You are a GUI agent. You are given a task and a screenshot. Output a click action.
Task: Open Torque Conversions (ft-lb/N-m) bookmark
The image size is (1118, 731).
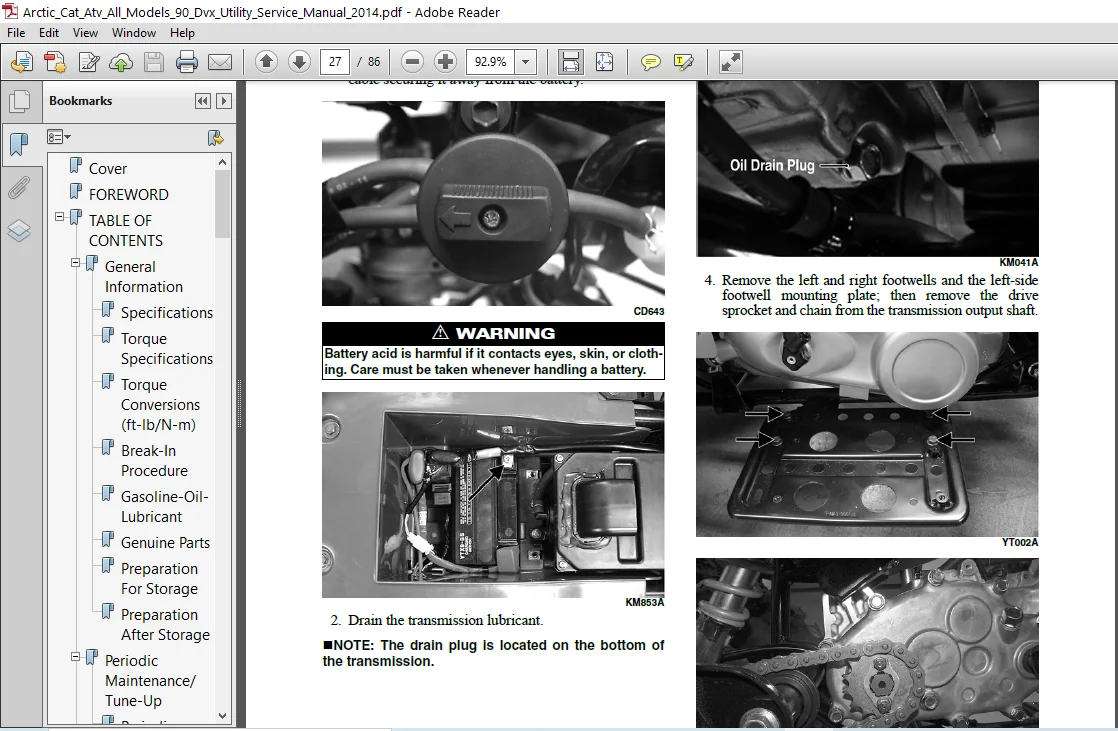tap(160, 404)
